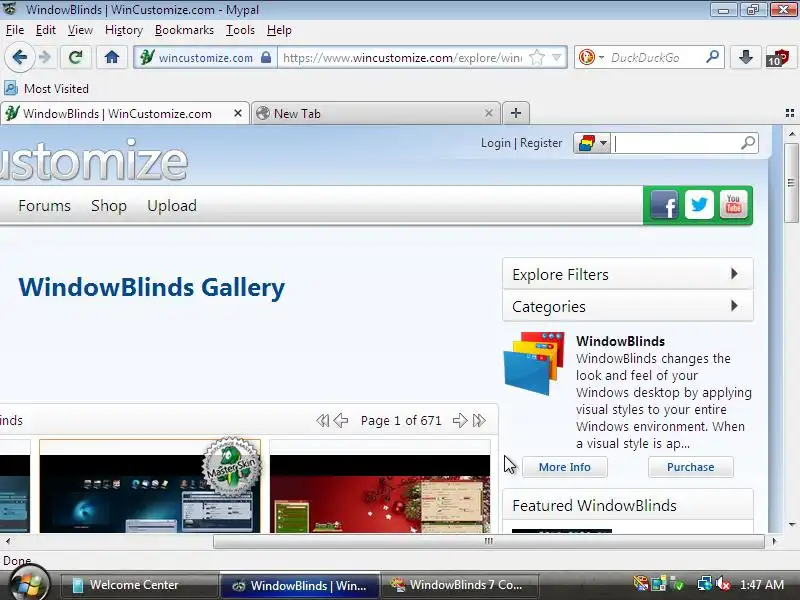The height and width of the screenshot is (600, 800).
Task: Close the New Tab tab
Action: pyautogui.click(x=489, y=113)
